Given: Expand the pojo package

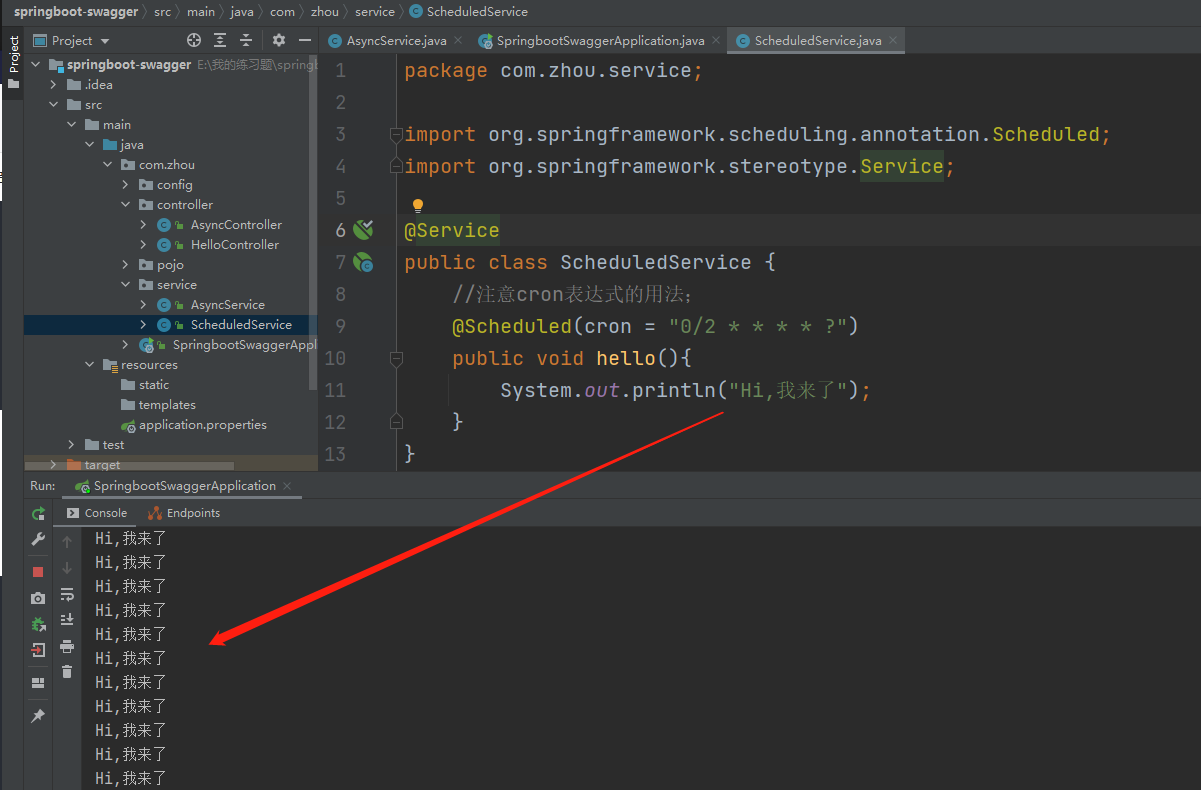Looking at the screenshot, I should point(127,264).
